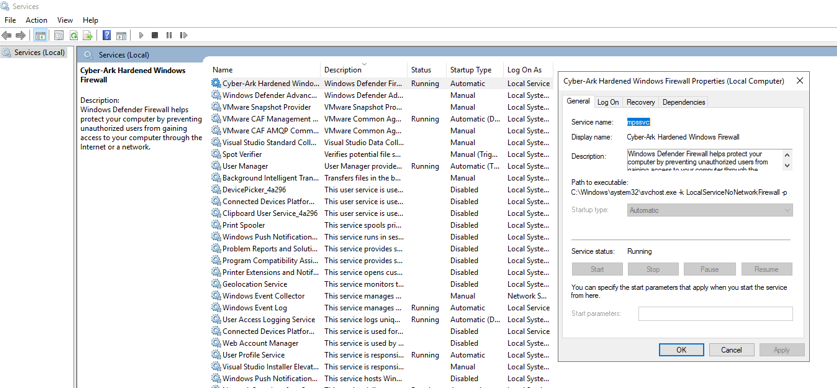Screen dimensions: 837x391
Task: Select the General tab in the Properties dialog
Action: click(x=578, y=101)
